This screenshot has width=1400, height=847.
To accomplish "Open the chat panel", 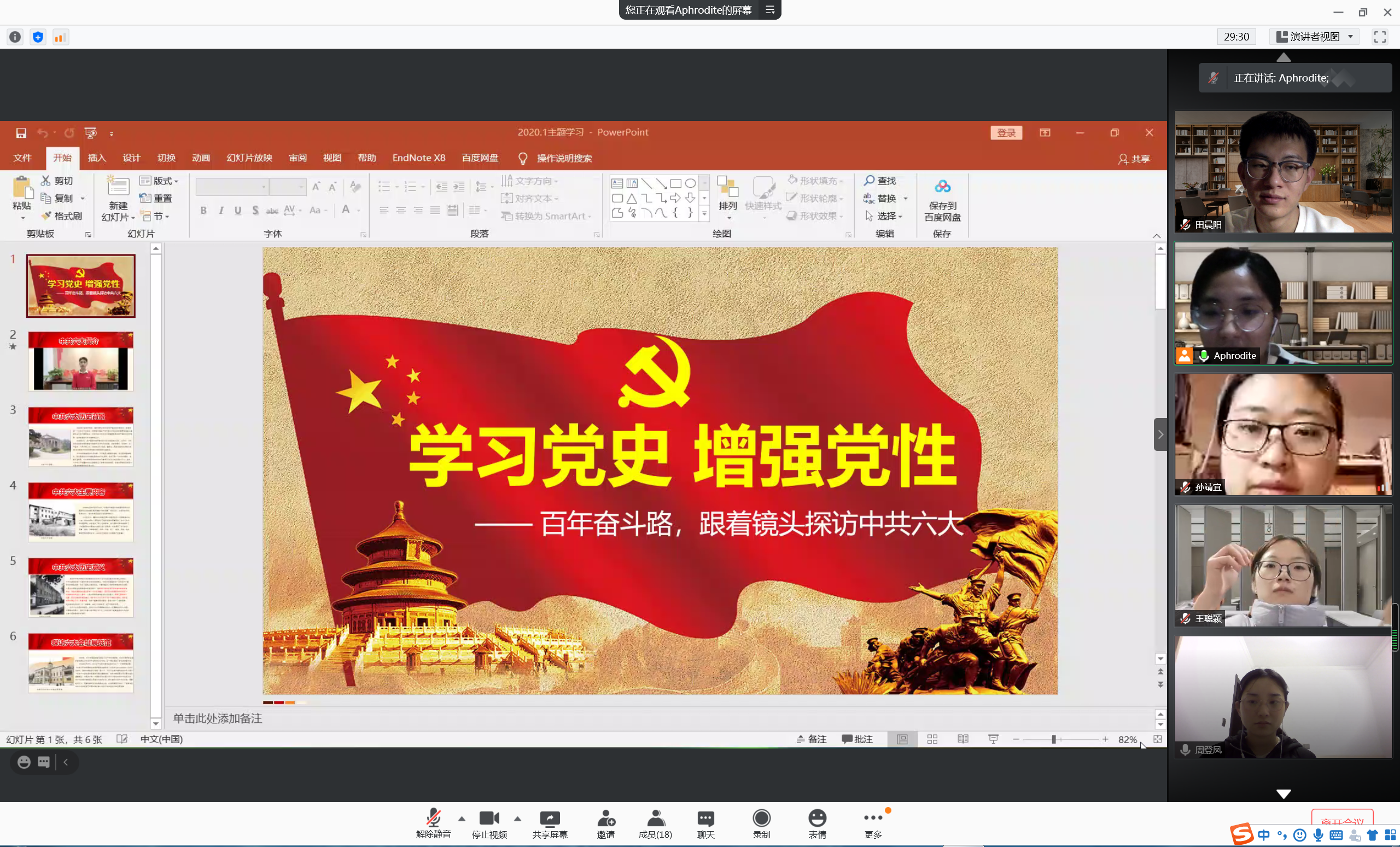I will (705, 823).
